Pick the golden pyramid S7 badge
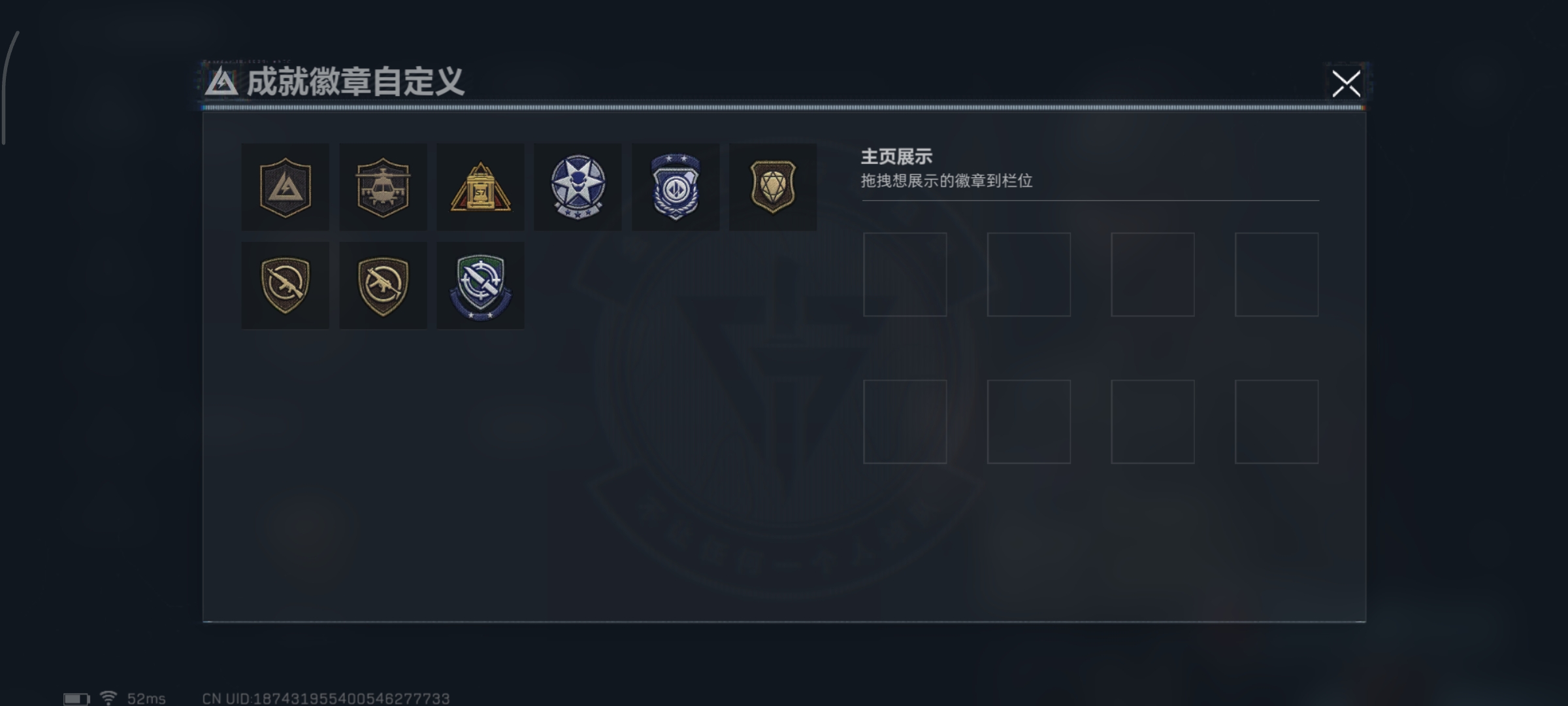 click(480, 187)
